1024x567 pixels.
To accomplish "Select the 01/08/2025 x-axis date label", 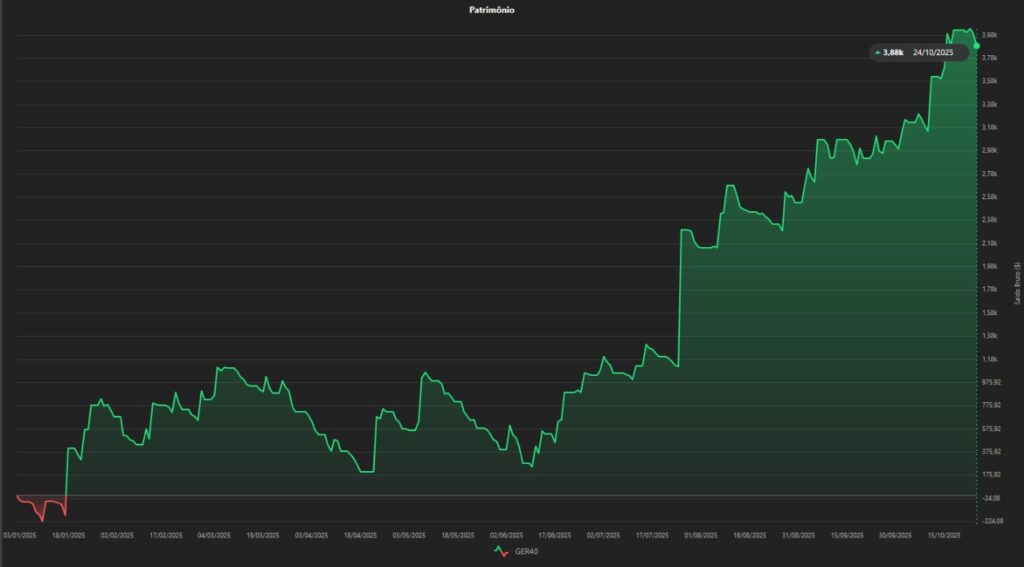I will point(701,536).
